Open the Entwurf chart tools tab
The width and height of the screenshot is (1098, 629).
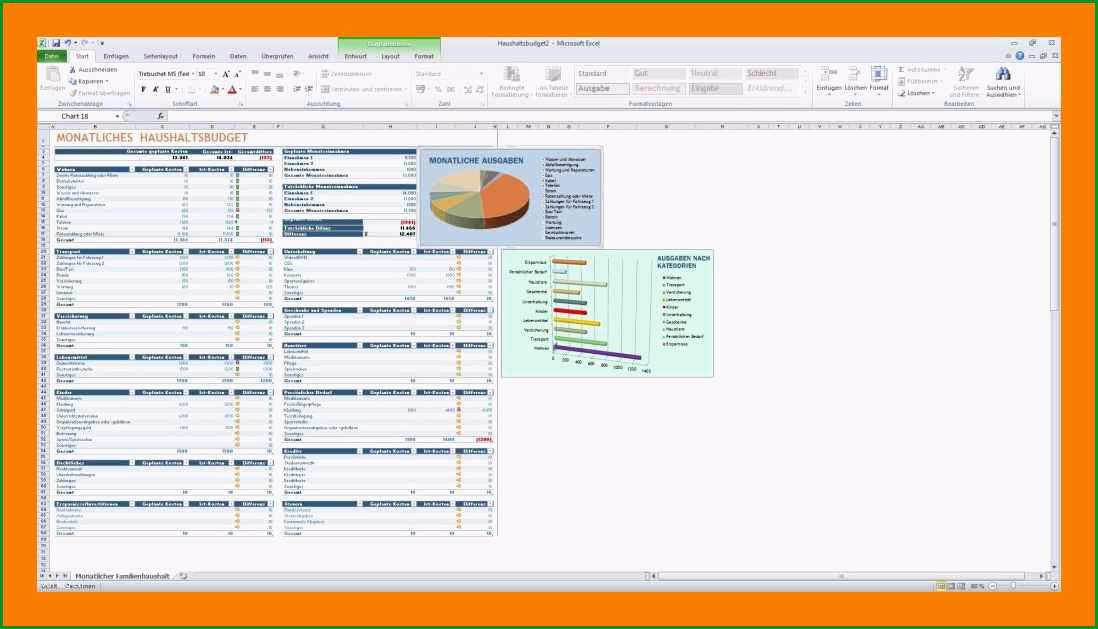[x=356, y=56]
